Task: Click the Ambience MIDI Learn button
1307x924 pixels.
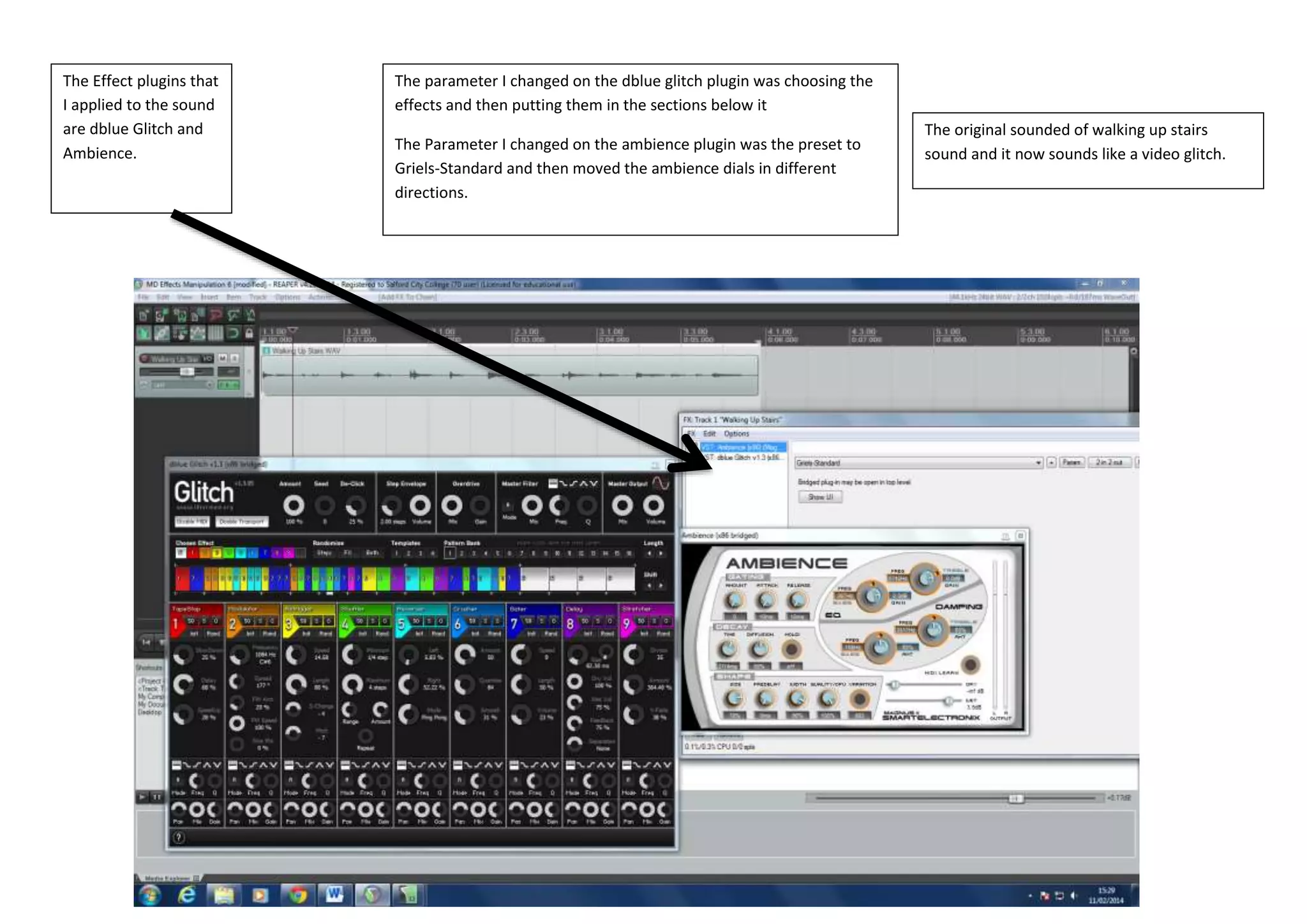Action: coord(970,664)
